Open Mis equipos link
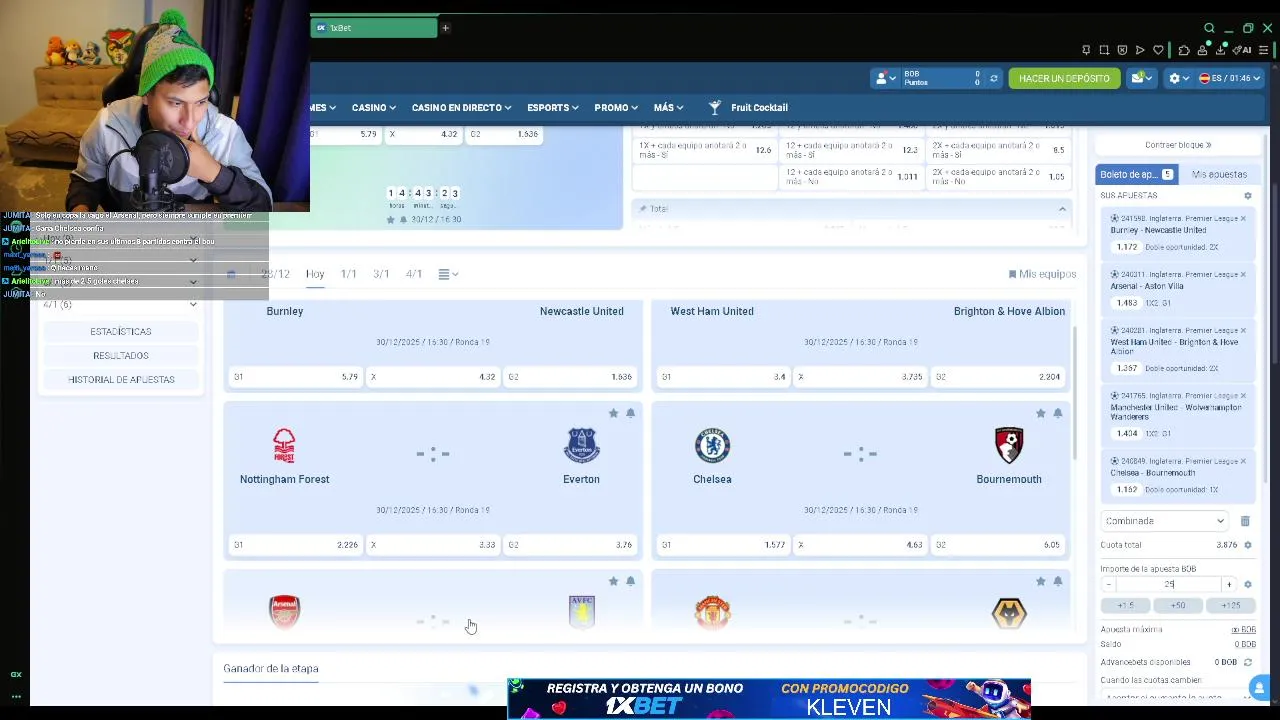The height and width of the screenshot is (720, 1280). click(1042, 274)
